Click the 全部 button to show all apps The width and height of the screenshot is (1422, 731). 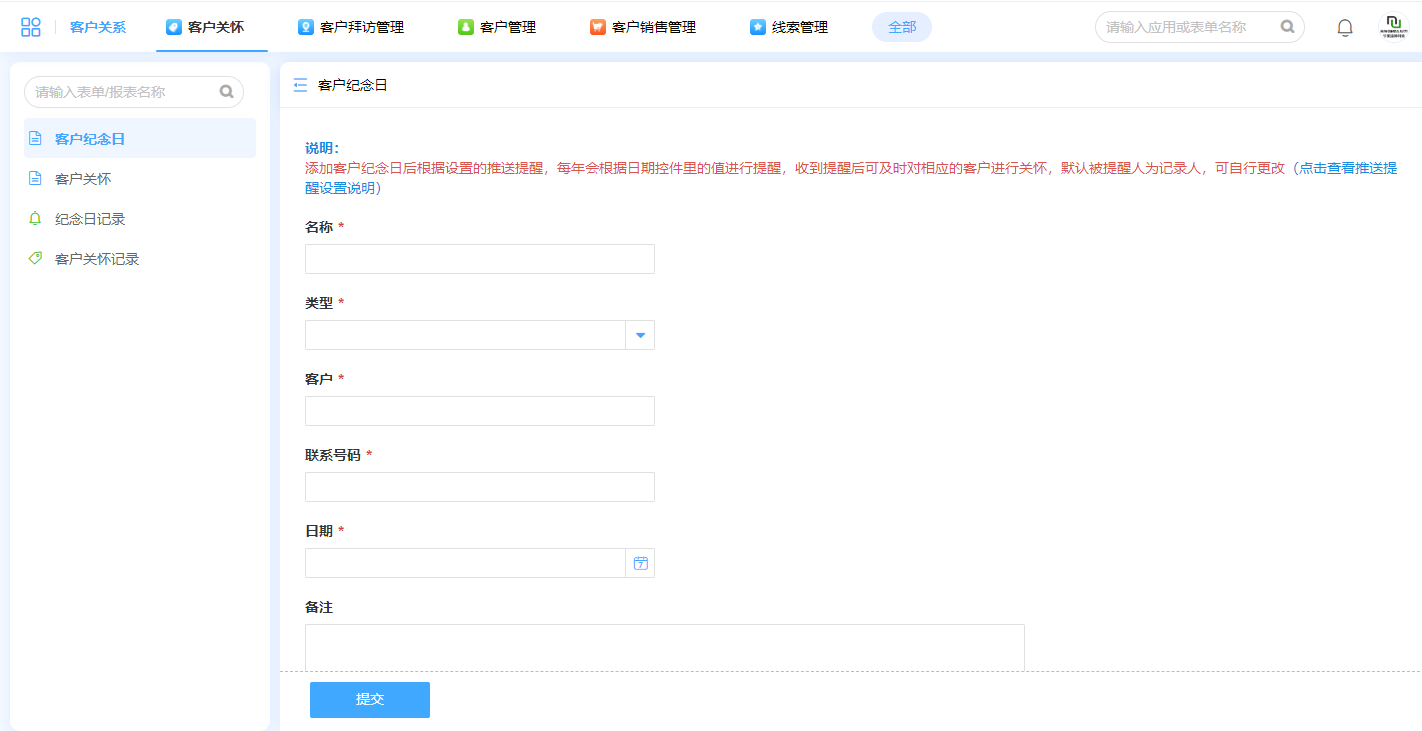point(901,27)
